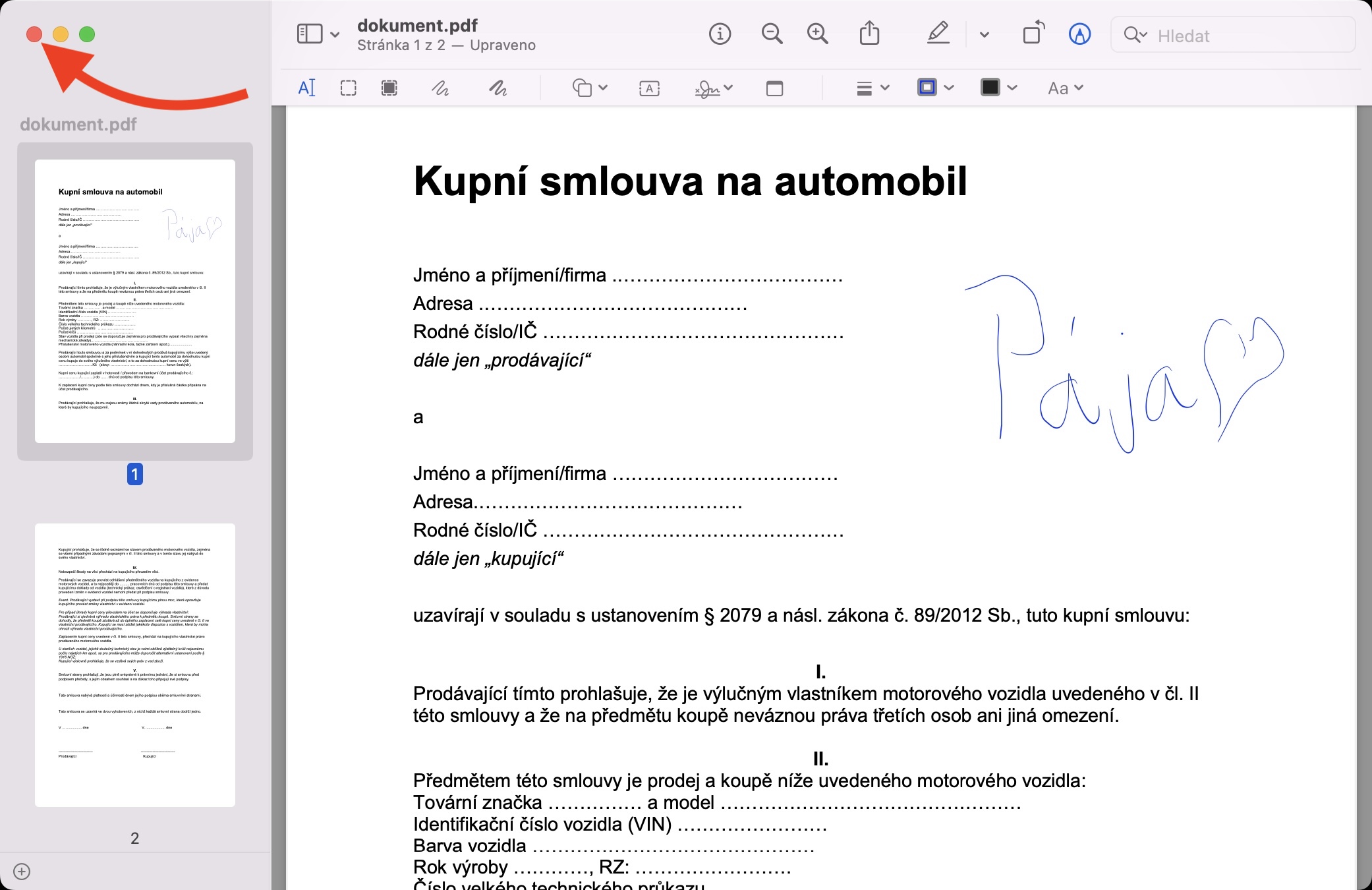Activate the Sketch pen tool
The height and width of the screenshot is (890, 1372).
(440, 88)
